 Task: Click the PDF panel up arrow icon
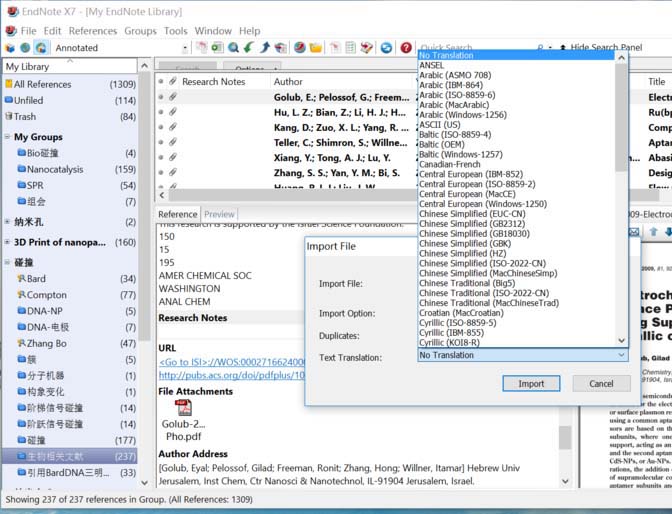pos(653,232)
